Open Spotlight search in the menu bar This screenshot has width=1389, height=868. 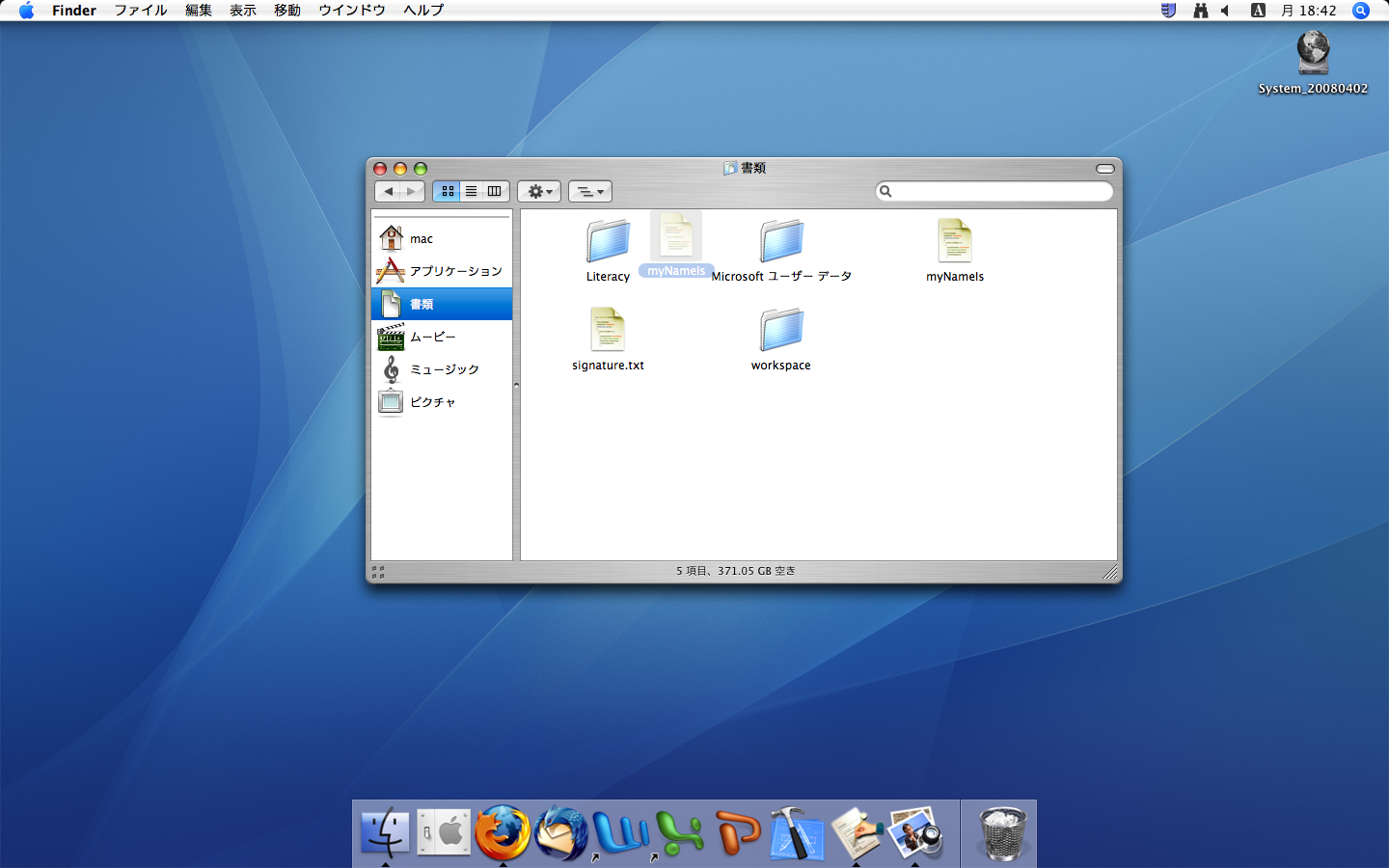click(1361, 11)
